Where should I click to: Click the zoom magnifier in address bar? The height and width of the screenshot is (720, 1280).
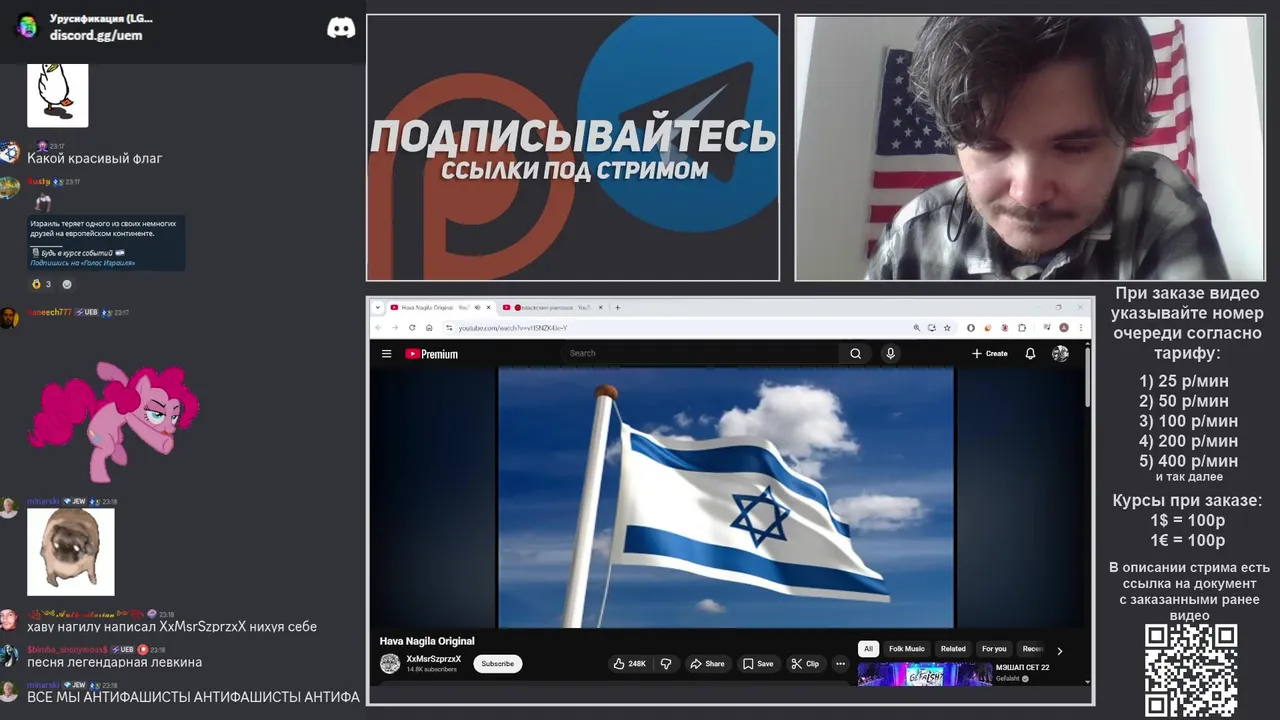917,328
